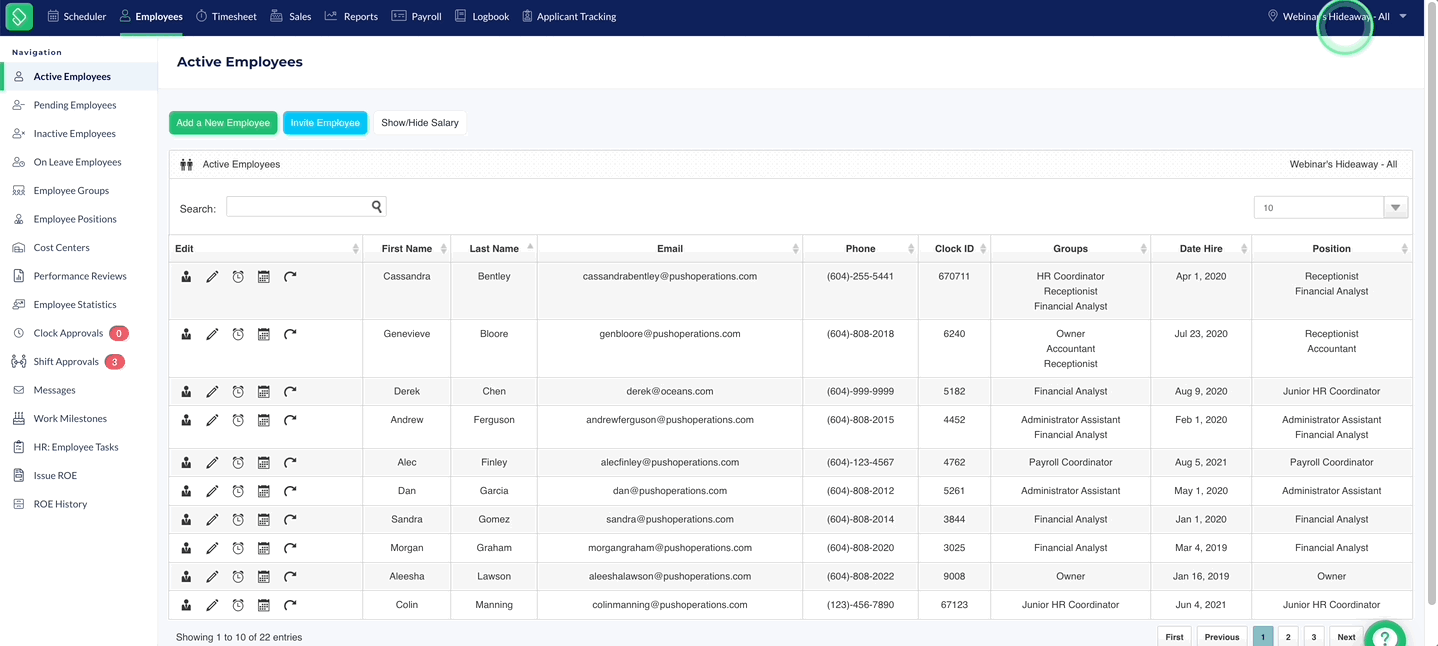Click the clock icon for Sandra Gomez
1438x646 pixels.
coord(238,520)
